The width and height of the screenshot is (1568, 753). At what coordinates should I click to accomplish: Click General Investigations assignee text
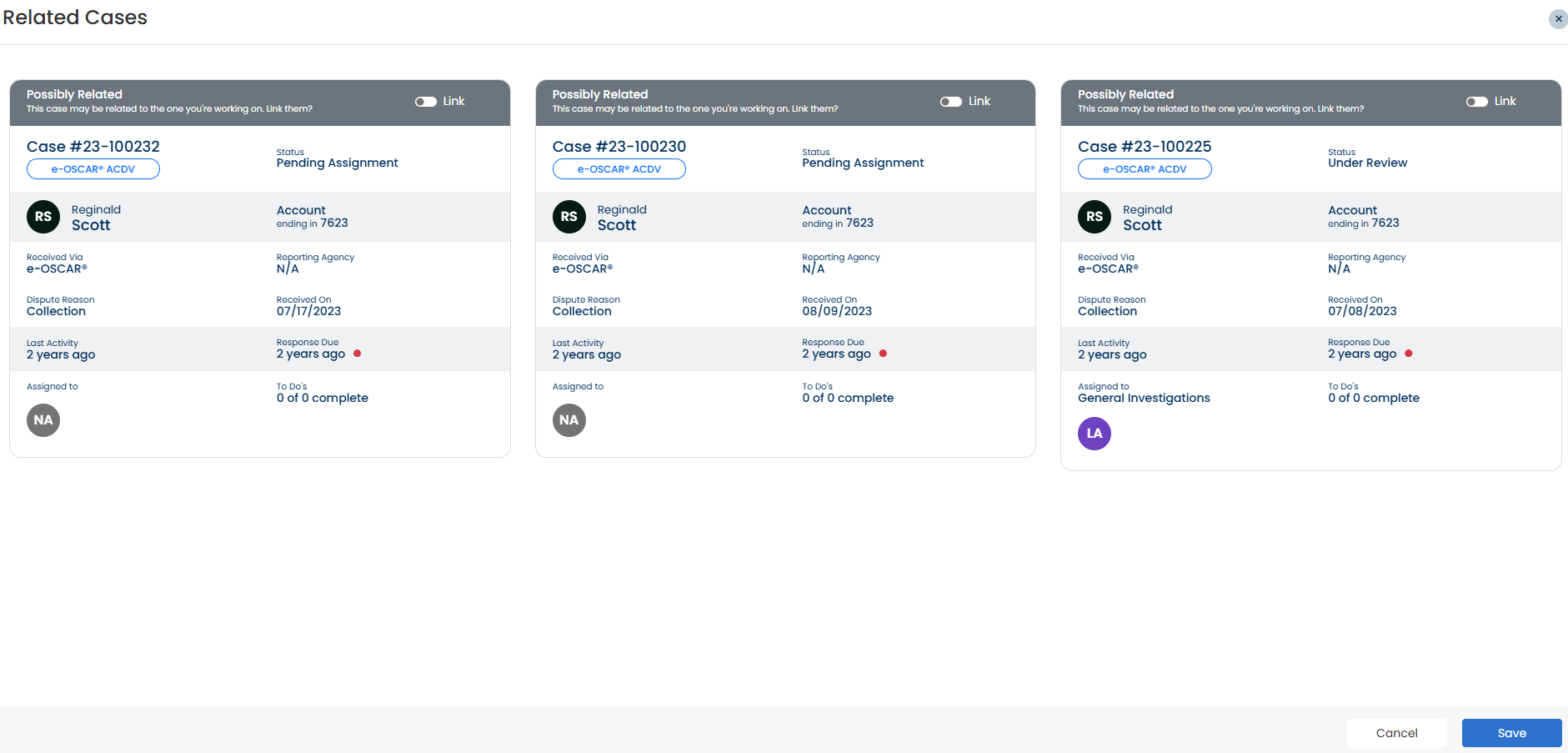pyautogui.click(x=1144, y=399)
